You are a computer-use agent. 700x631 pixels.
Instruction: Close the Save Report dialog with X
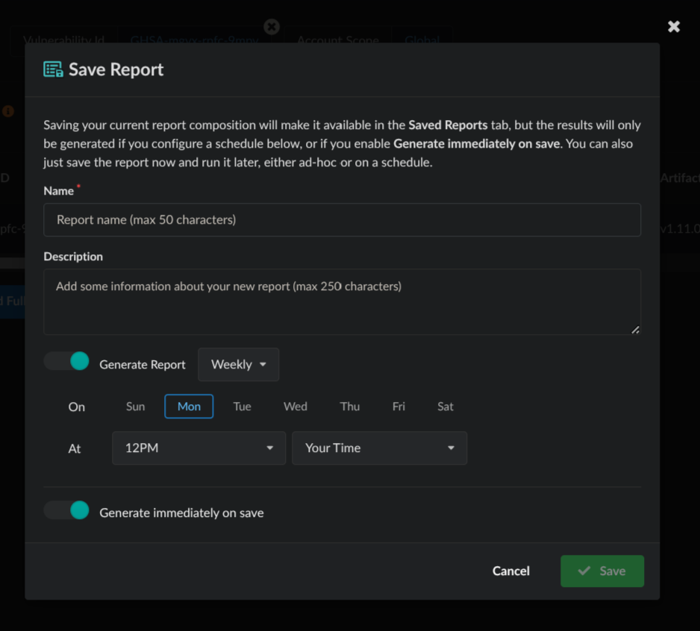click(x=674, y=27)
